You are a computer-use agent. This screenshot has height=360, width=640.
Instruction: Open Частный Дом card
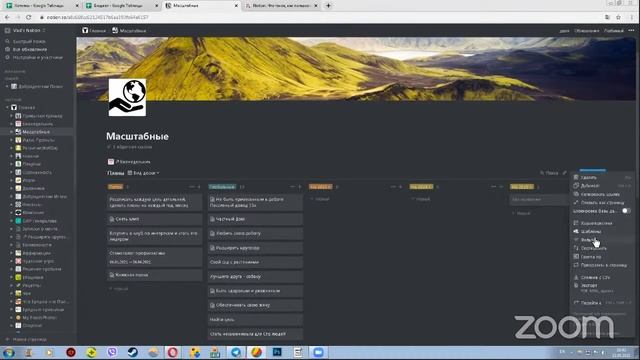tap(256, 219)
